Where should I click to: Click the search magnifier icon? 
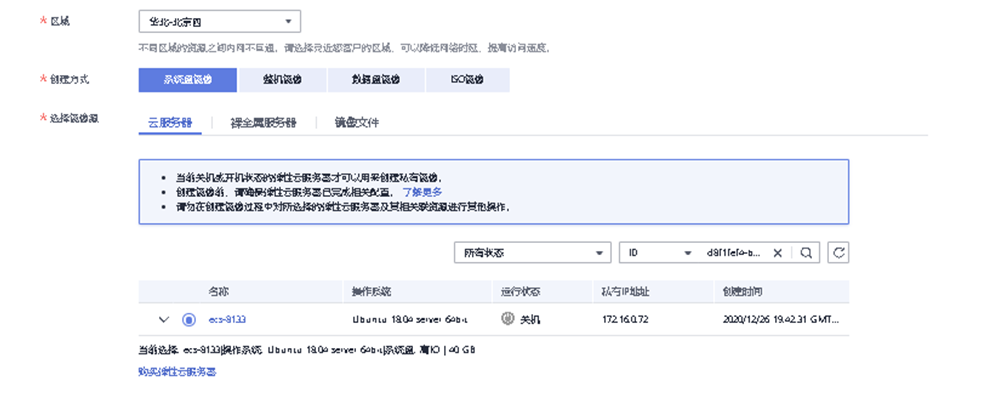coord(806,252)
